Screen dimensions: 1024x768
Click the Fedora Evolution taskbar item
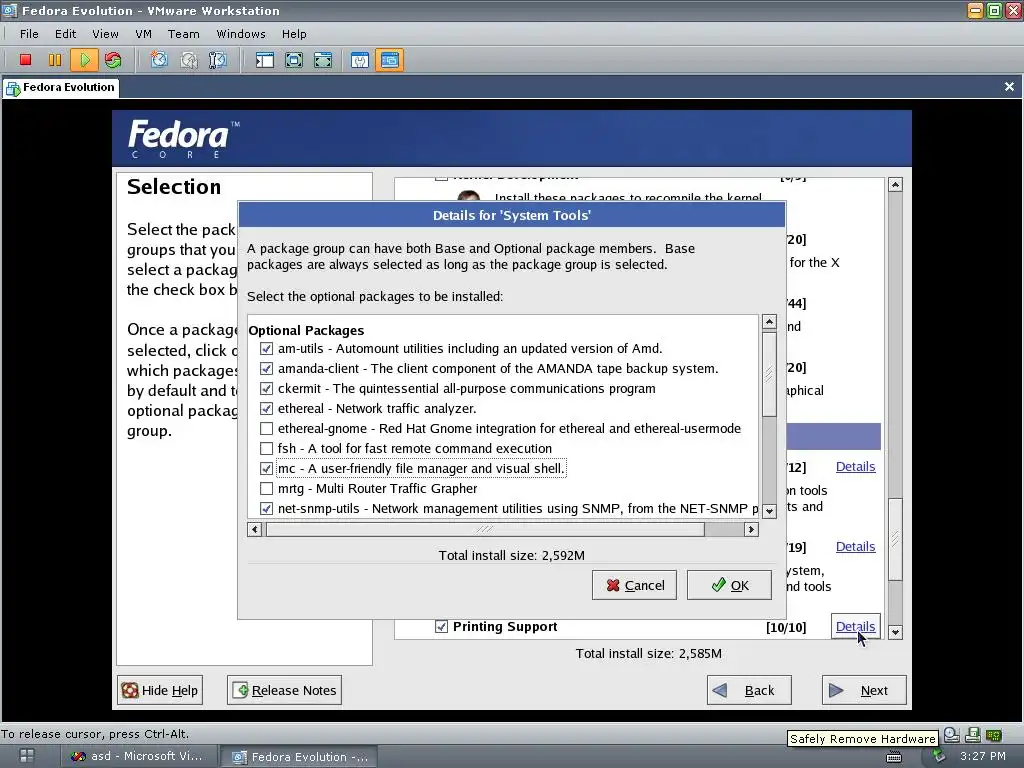tap(300, 756)
